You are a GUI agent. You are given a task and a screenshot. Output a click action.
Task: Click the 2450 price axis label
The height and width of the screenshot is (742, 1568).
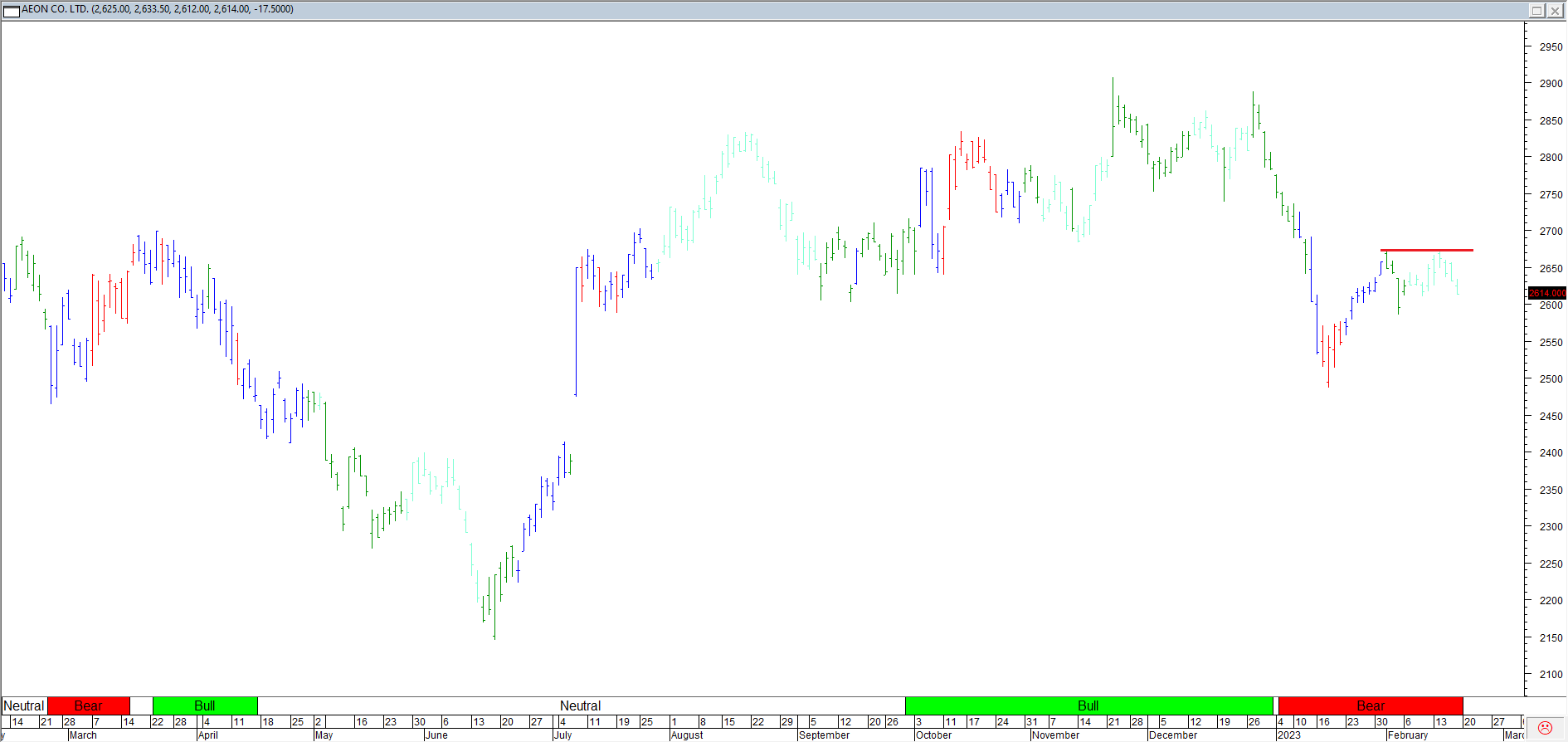[1551, 417]
